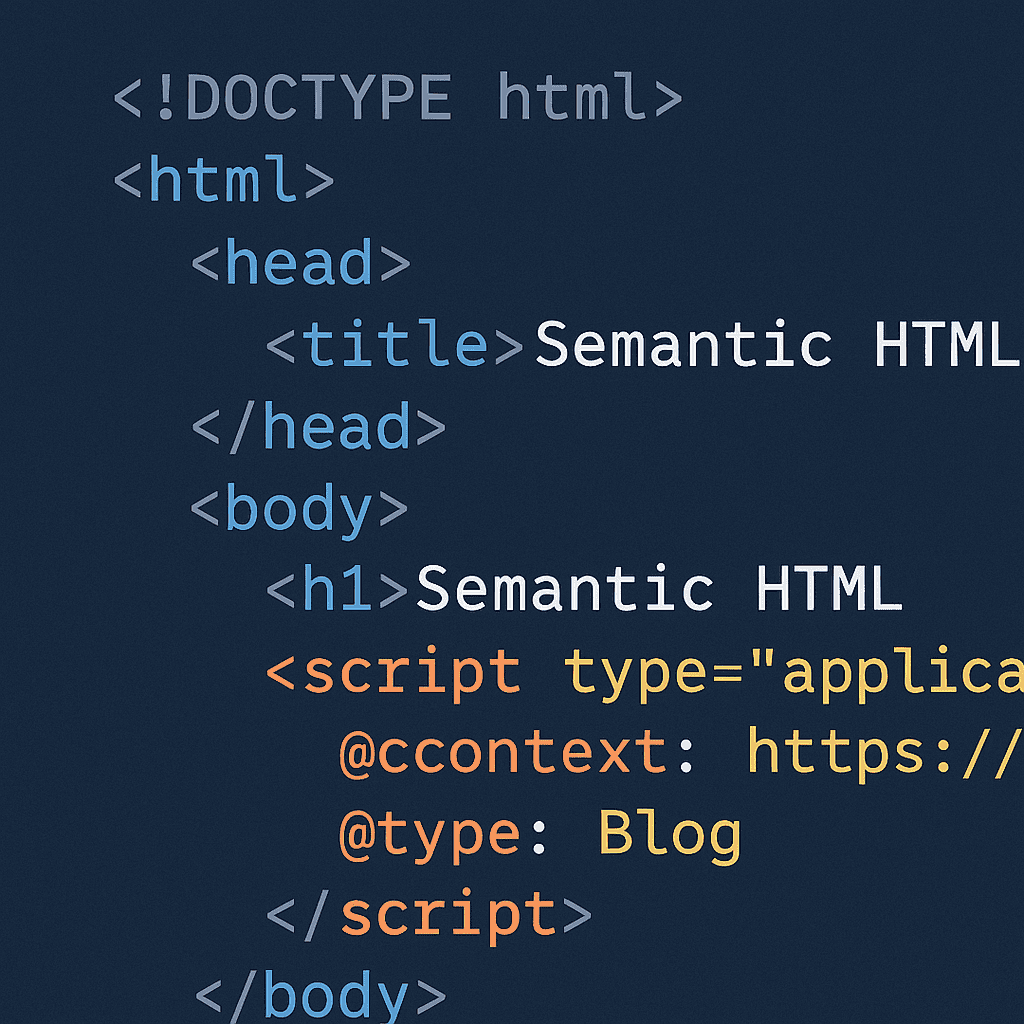Click the @ccontext key

coord(503,754)
